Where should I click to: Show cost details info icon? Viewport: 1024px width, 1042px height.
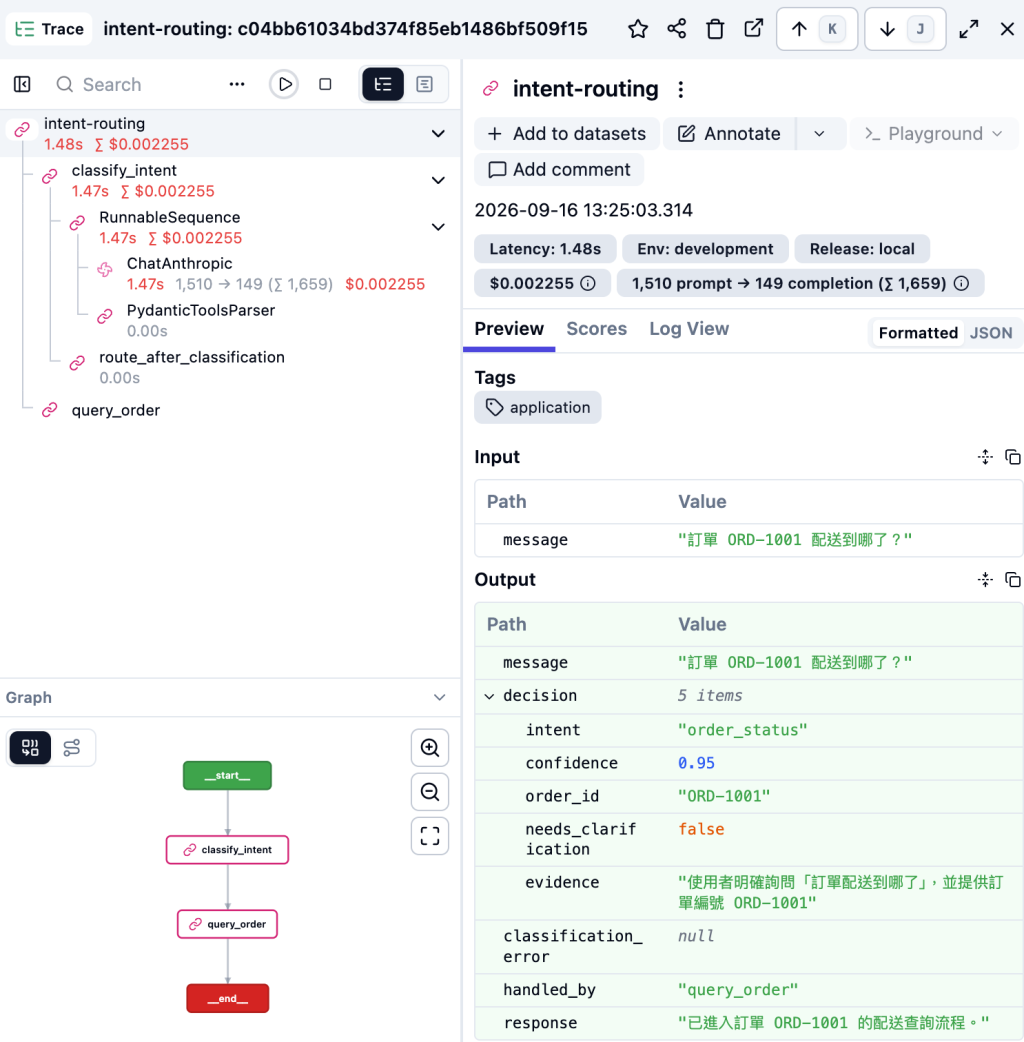(x=588, y=284)
